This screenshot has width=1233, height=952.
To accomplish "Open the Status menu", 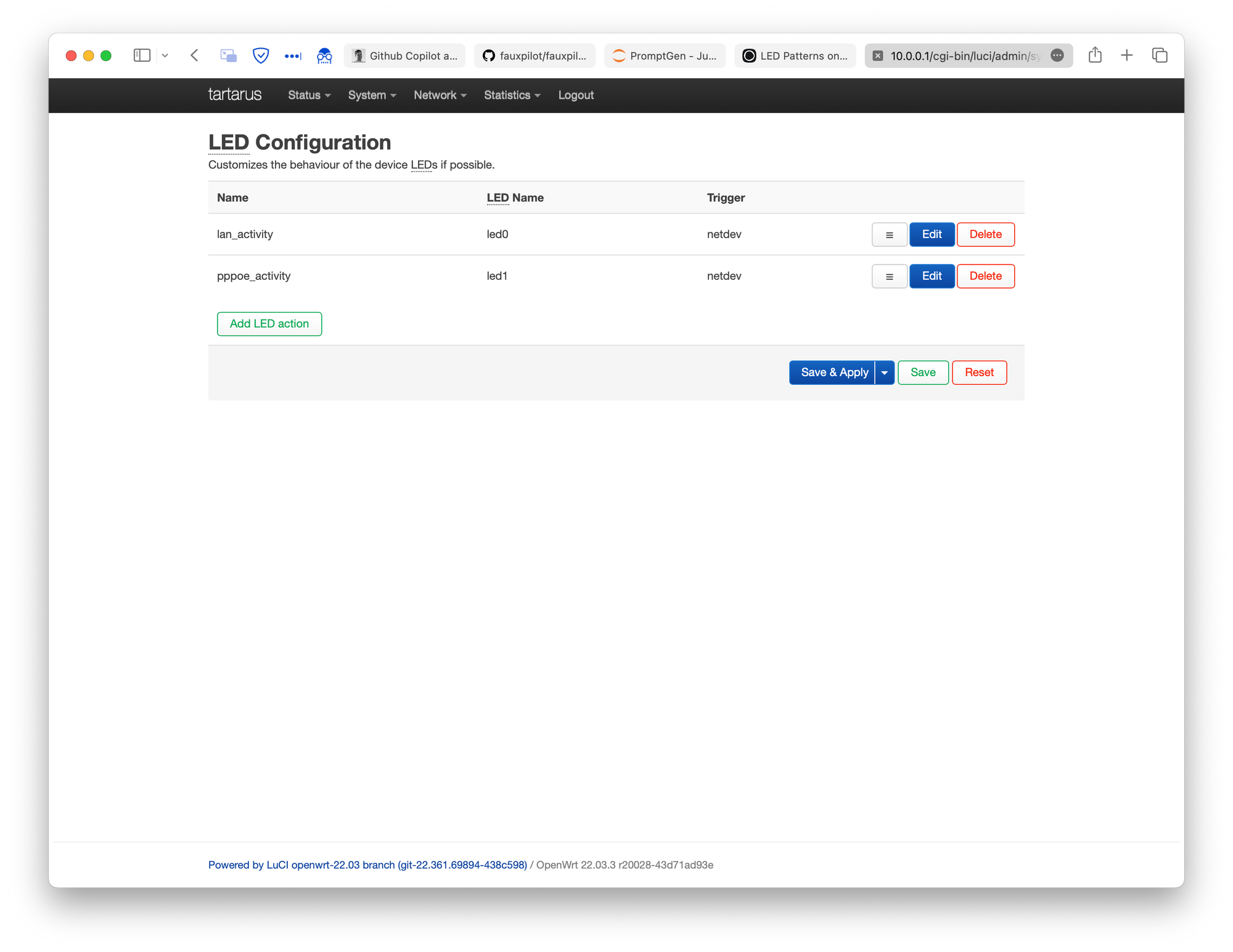I will click(309, 95).
